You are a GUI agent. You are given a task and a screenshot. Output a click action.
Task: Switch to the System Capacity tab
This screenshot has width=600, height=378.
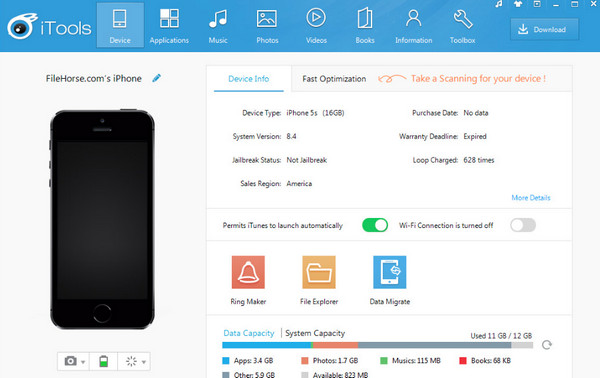click(315, 333)
